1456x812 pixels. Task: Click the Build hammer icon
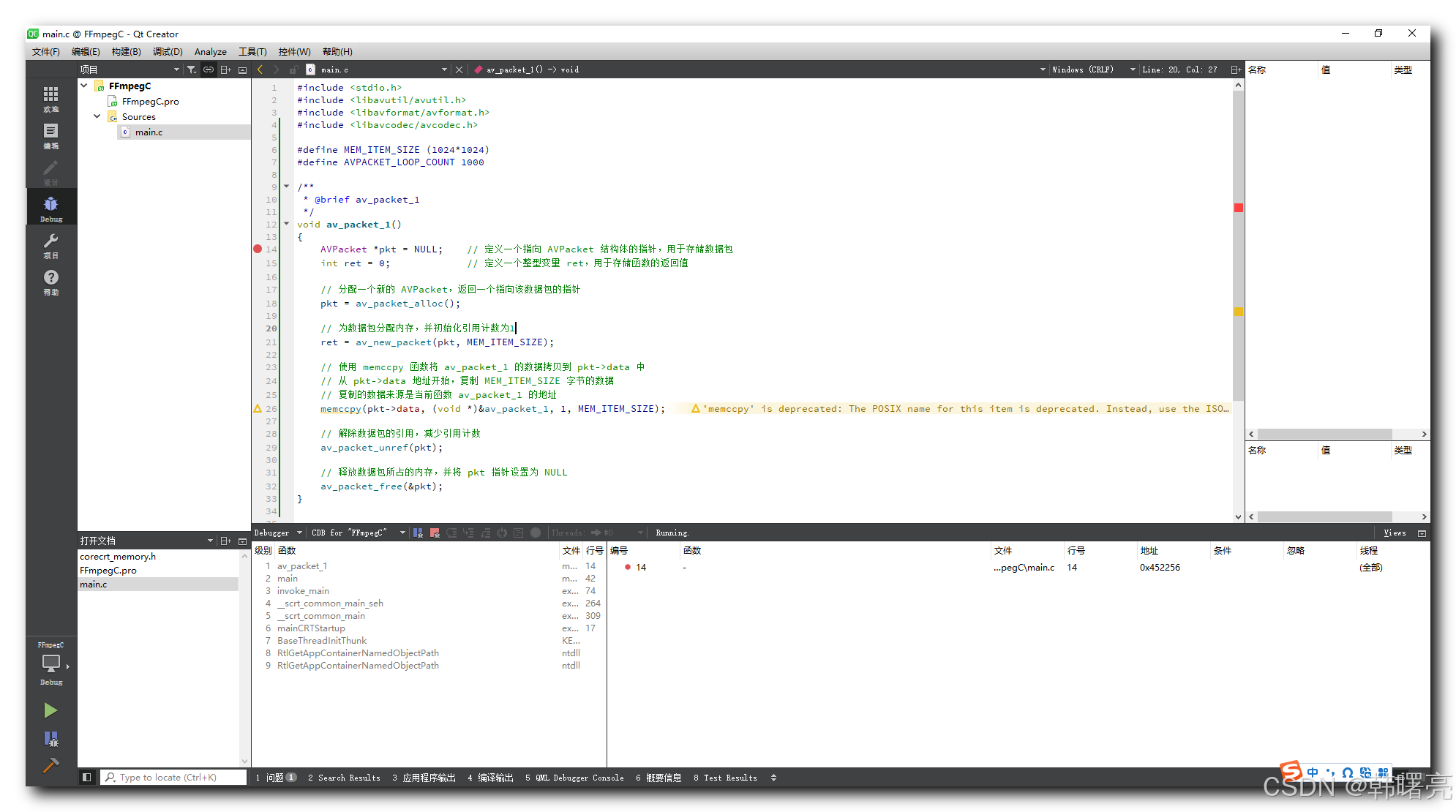[x=50, y=765]
